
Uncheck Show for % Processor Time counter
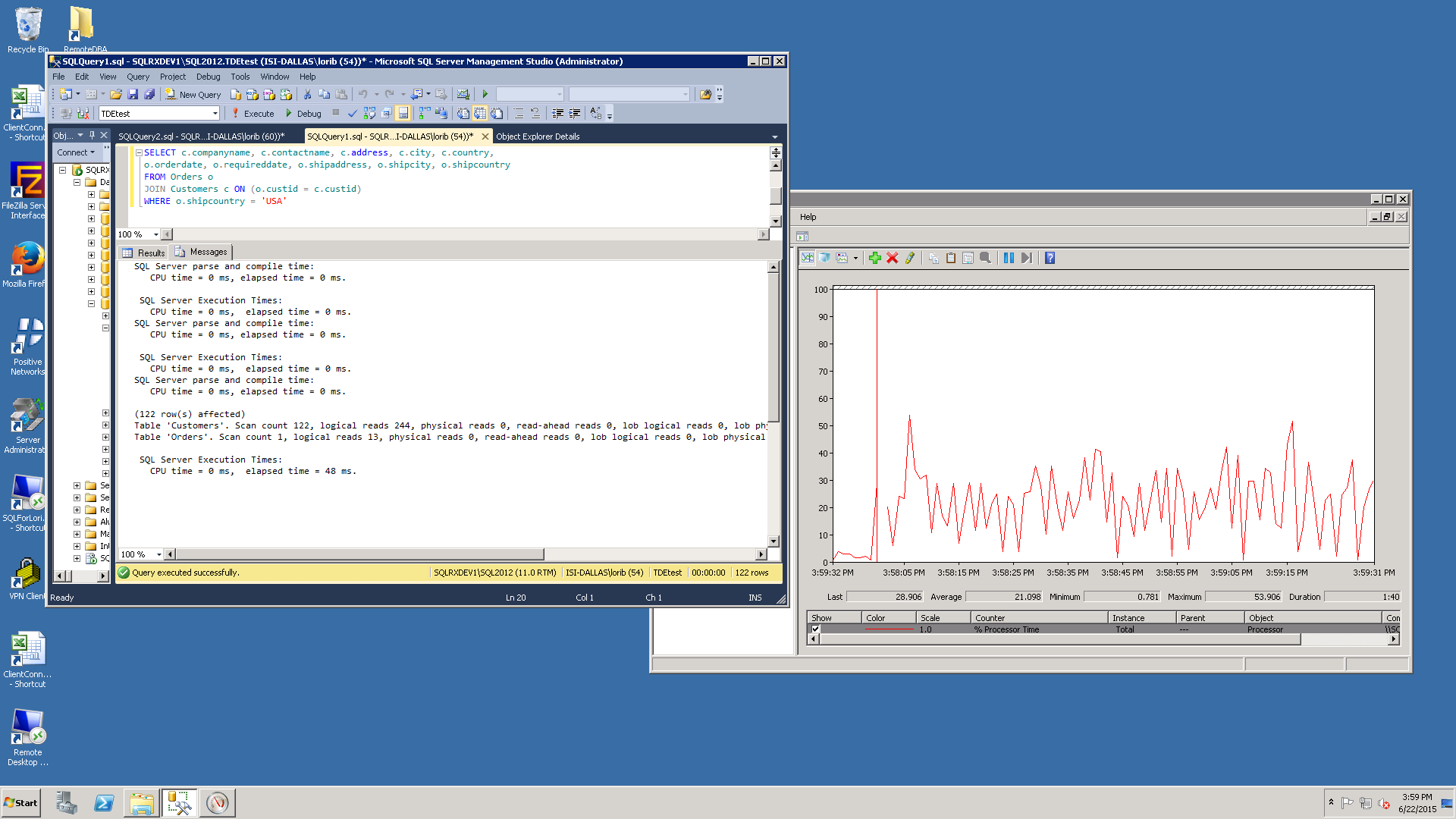tap(816, 629)
